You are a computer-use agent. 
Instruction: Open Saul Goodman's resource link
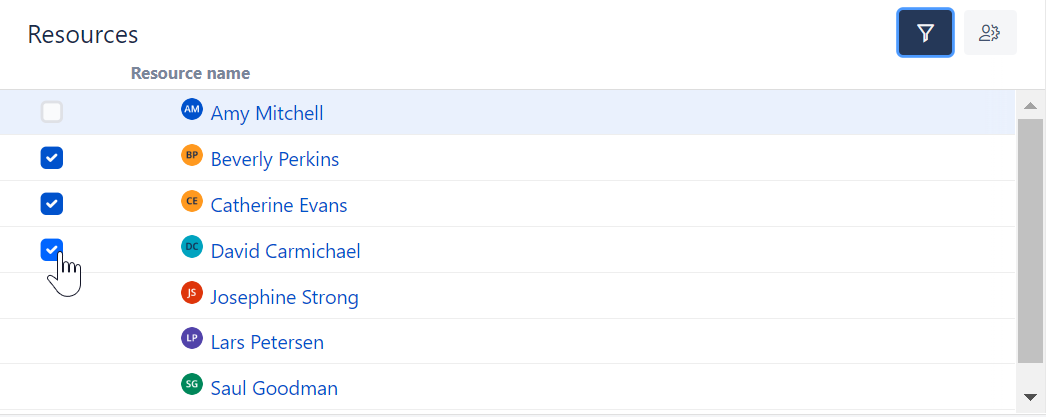274,388
